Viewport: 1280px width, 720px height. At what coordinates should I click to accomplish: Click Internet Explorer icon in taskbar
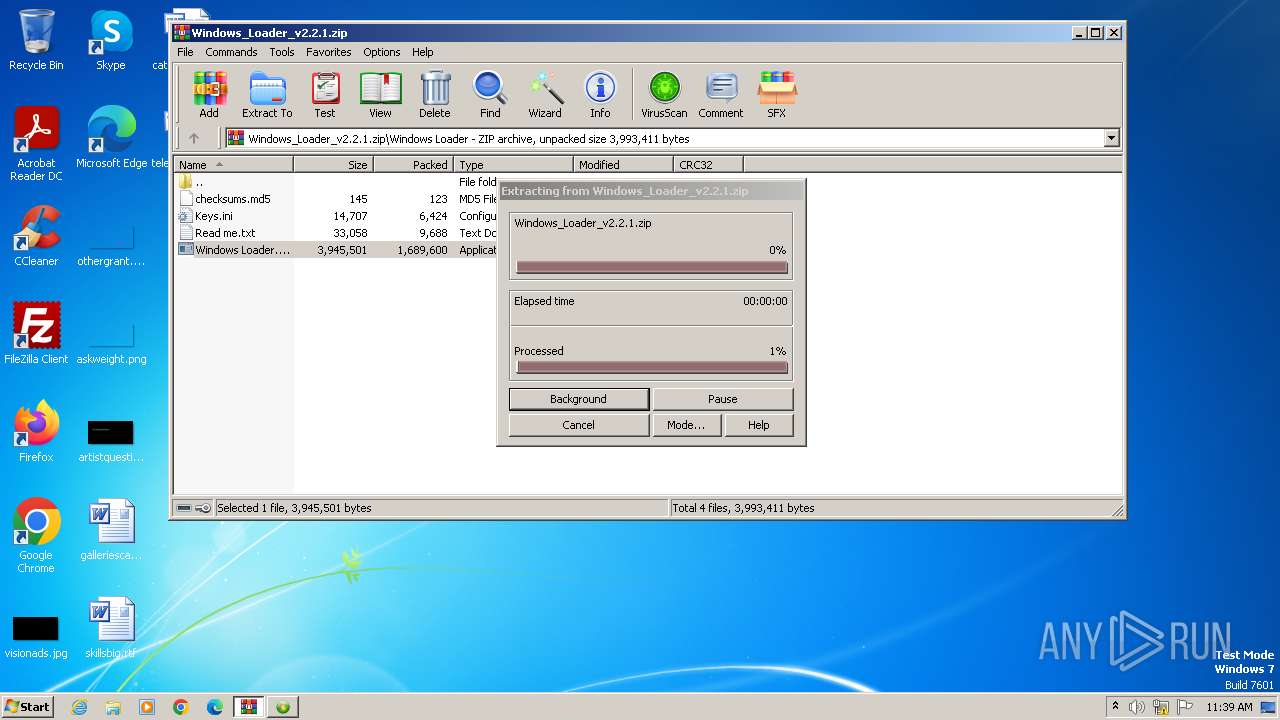79,707
